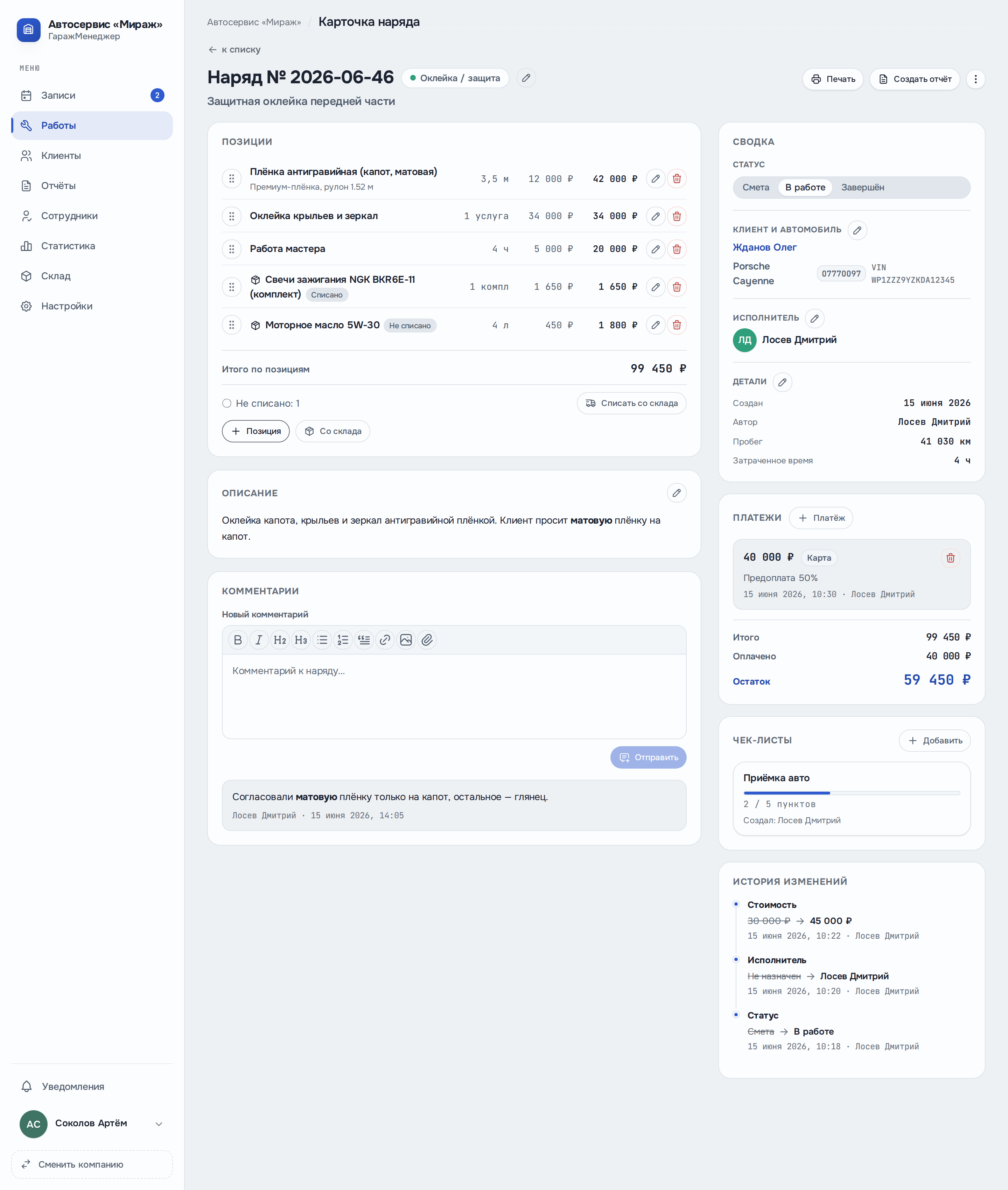Go to Работы in the sidebar
1008x1190 pixels.
click(x=92, y=126)
